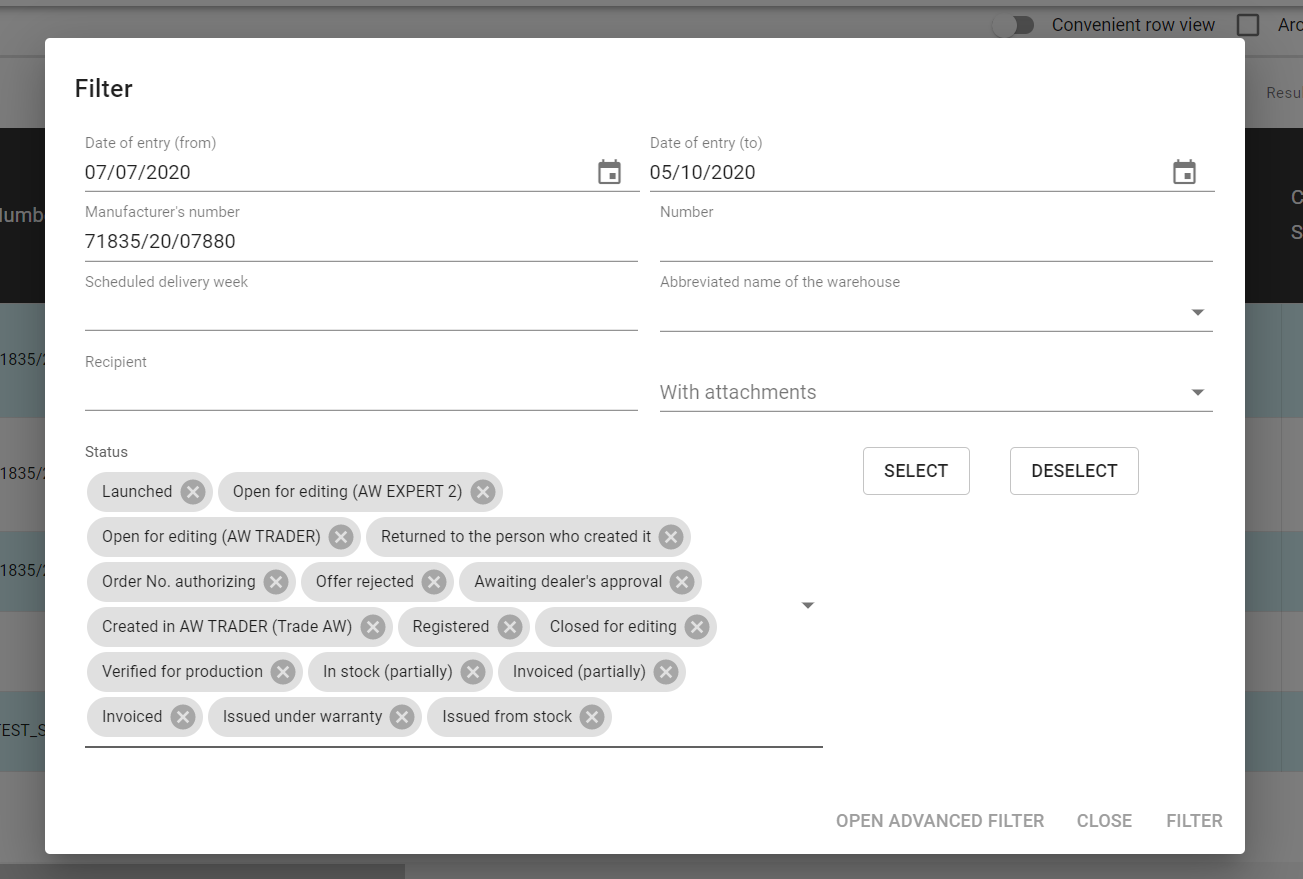The width and height of the screenshot is (1303, 879).
Task: Open calendar for Date of entry (to)
Action: point(1184,172)
